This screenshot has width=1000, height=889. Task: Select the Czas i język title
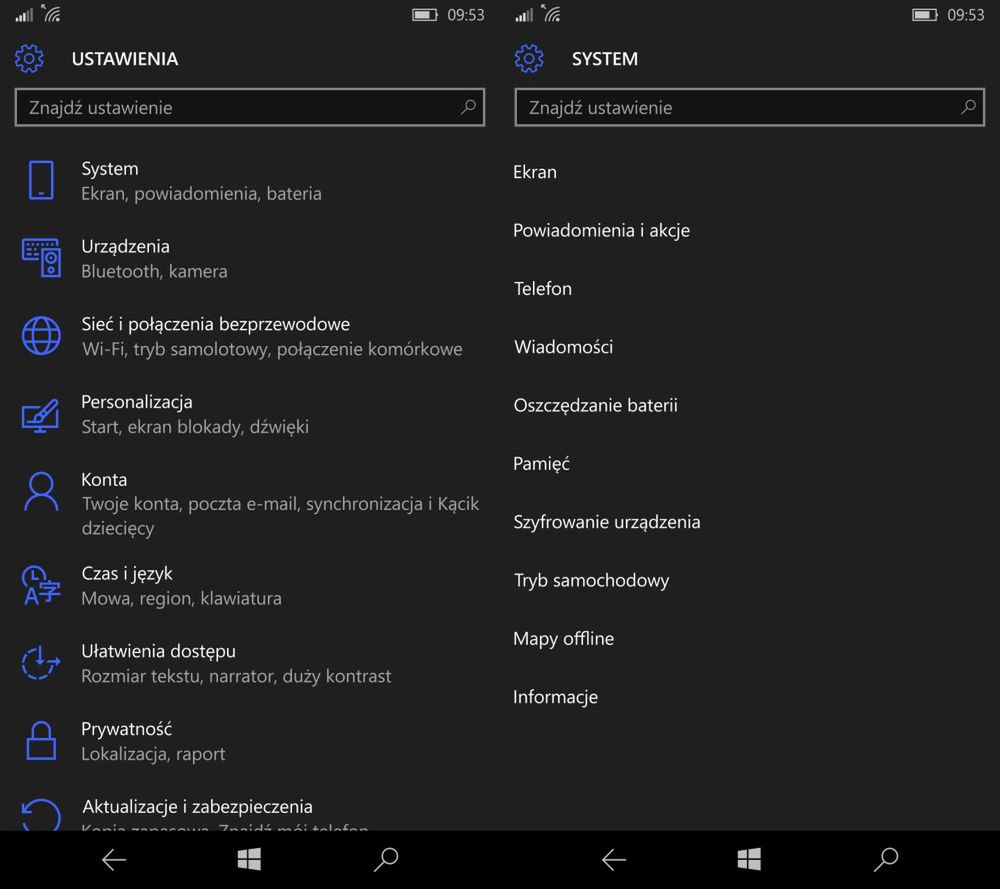[127, 573]
